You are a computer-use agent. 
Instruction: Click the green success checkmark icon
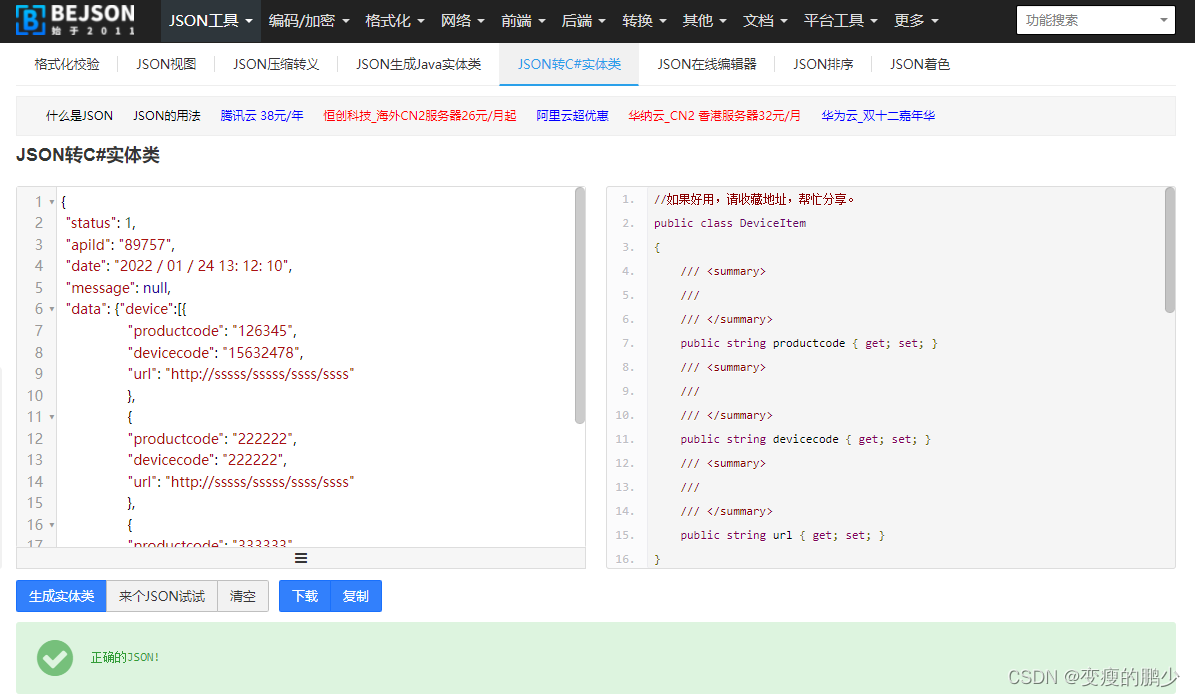point(55,657)
